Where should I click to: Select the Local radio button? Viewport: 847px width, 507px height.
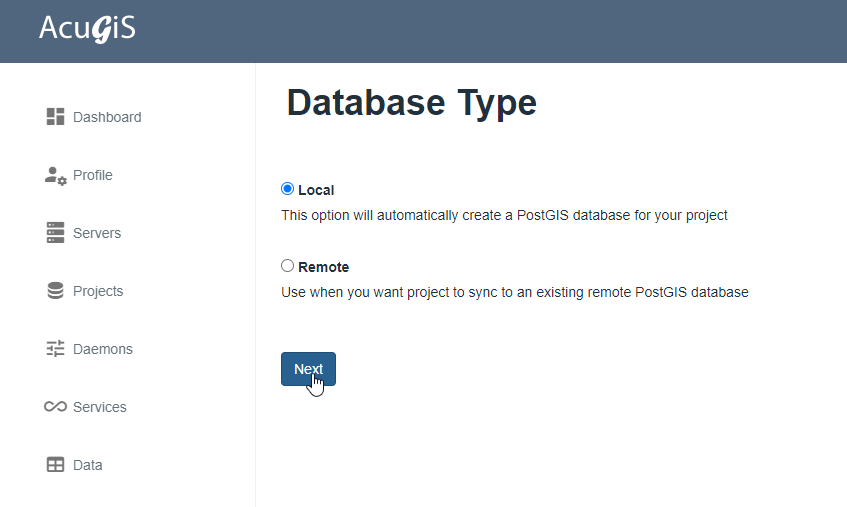288,189
